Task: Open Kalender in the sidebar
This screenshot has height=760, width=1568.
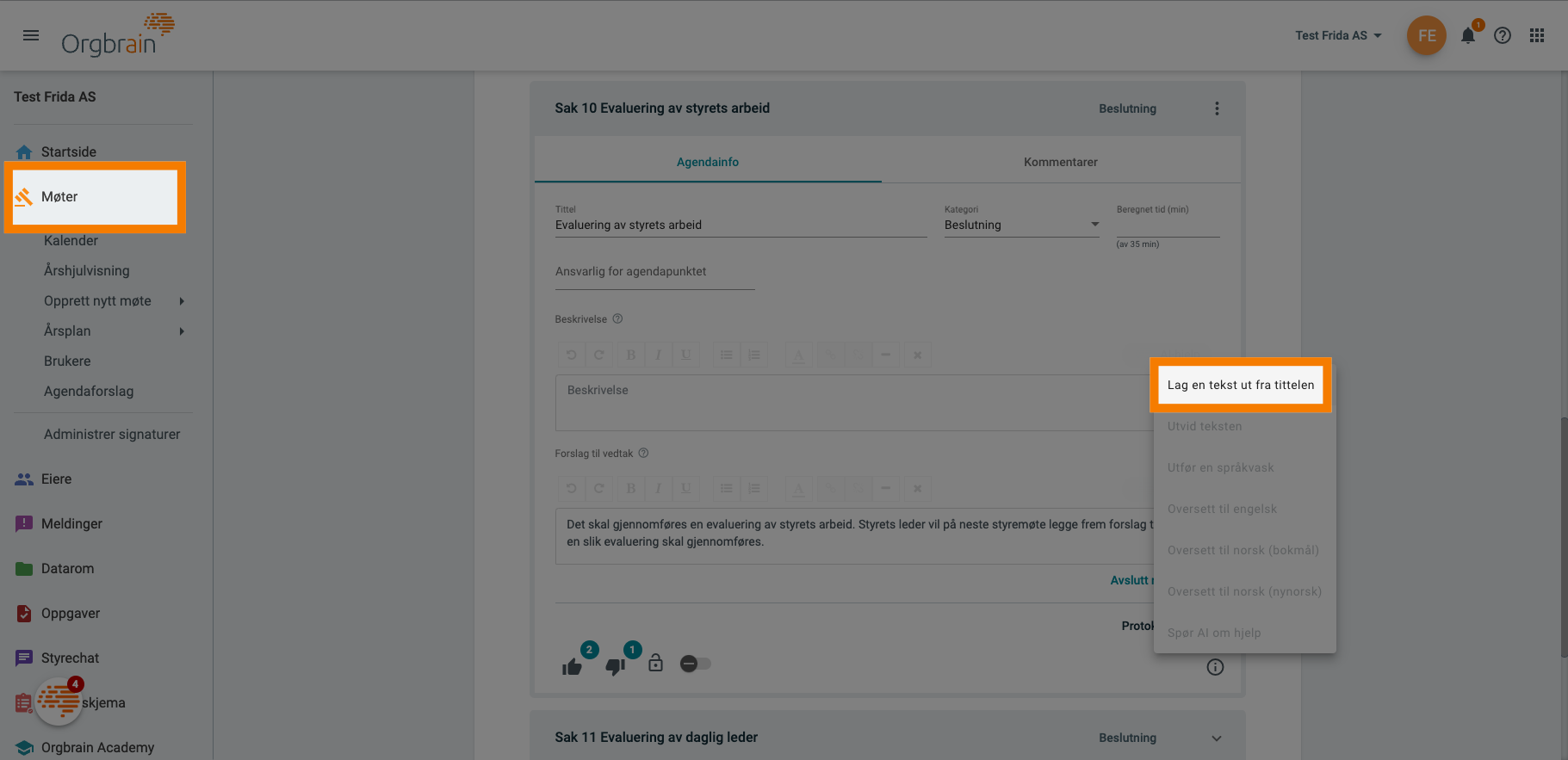Action: click(71, 240)
